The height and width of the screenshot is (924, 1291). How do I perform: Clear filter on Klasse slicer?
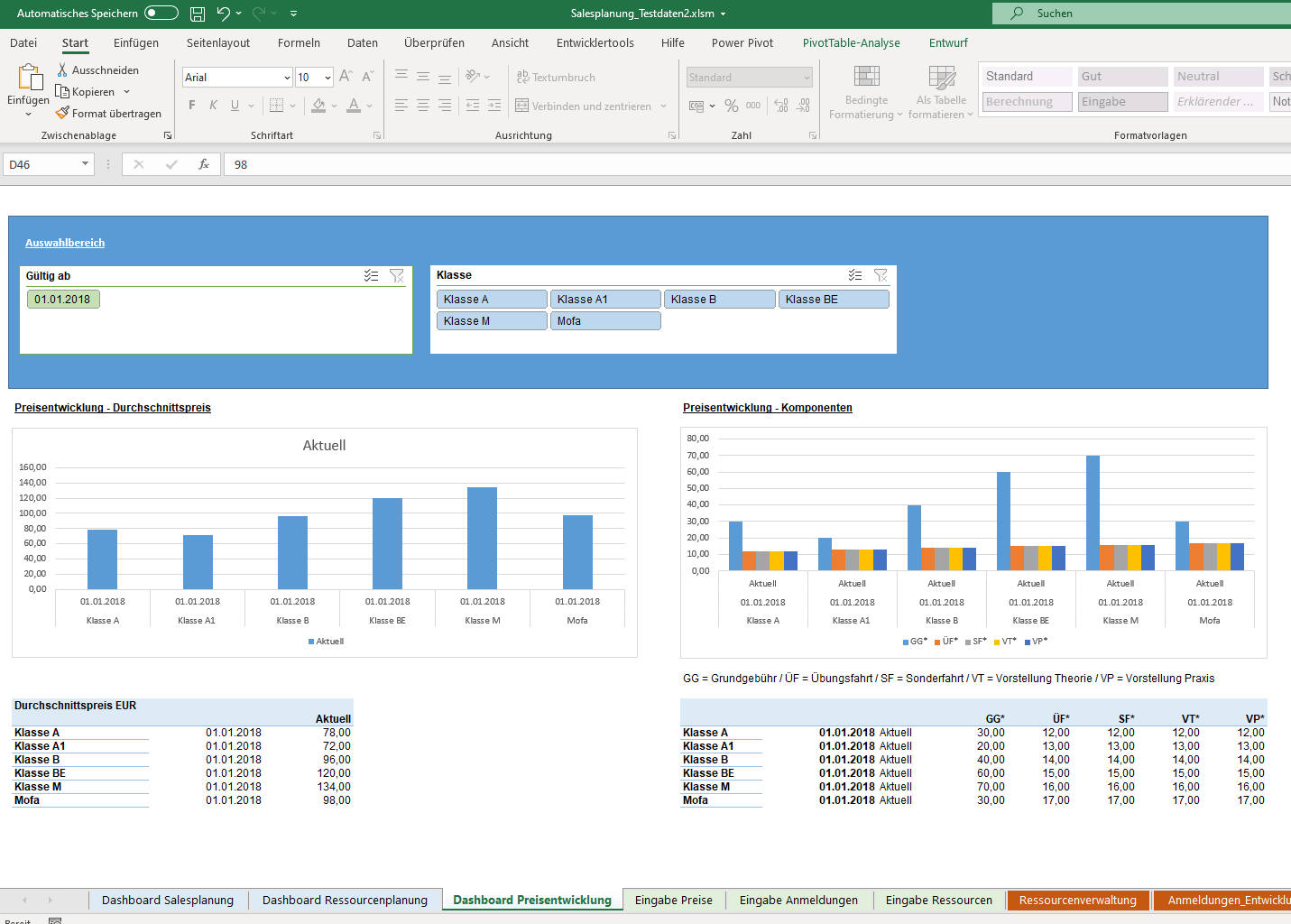coord(881,275)
